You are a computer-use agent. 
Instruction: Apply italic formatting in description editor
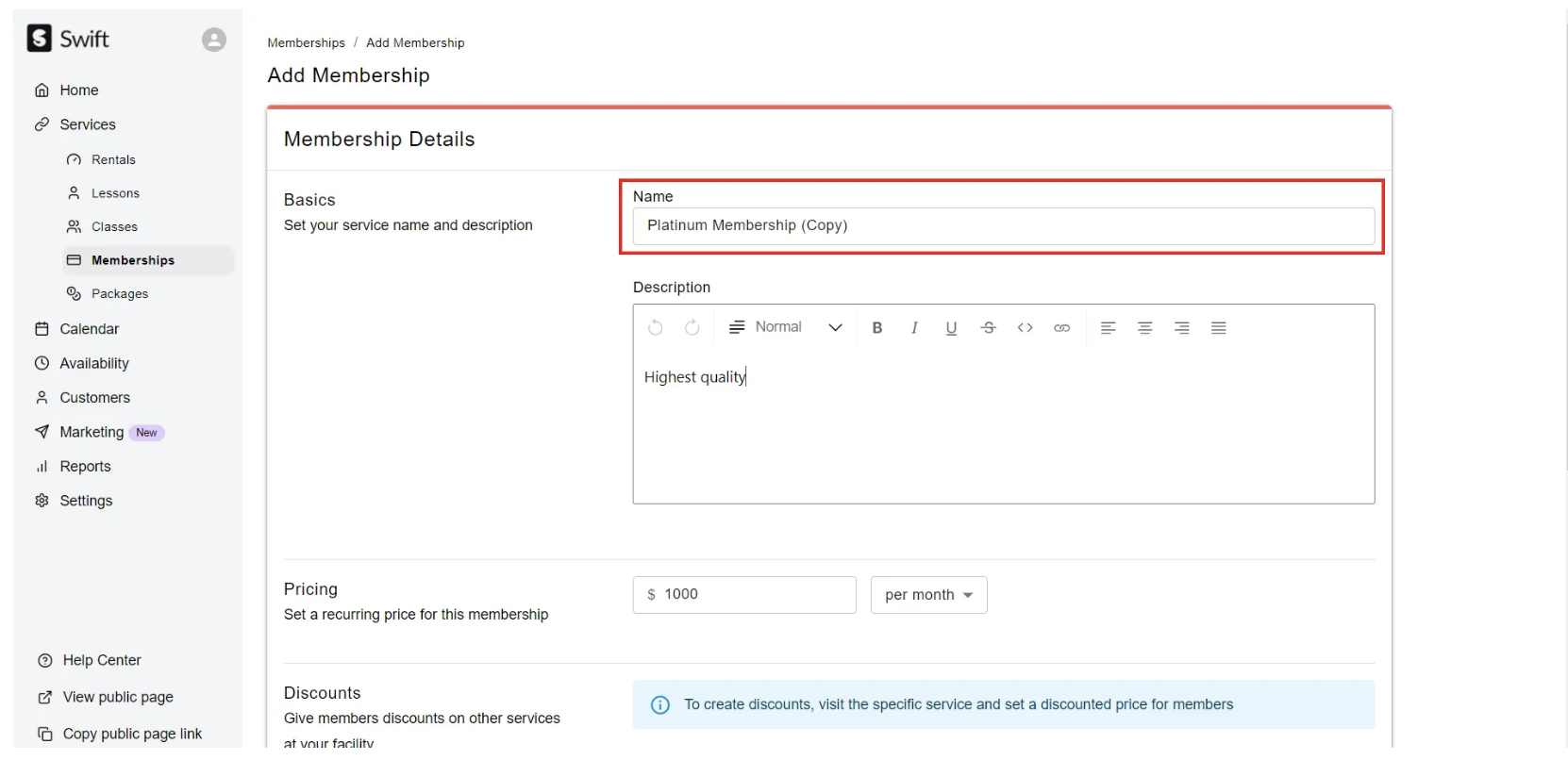[x=914, y=328]
